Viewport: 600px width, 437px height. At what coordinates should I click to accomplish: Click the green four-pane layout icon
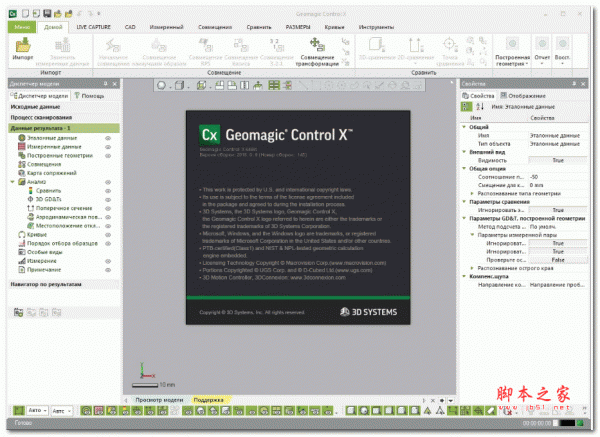pyautogui.click(x=274, y=85)
